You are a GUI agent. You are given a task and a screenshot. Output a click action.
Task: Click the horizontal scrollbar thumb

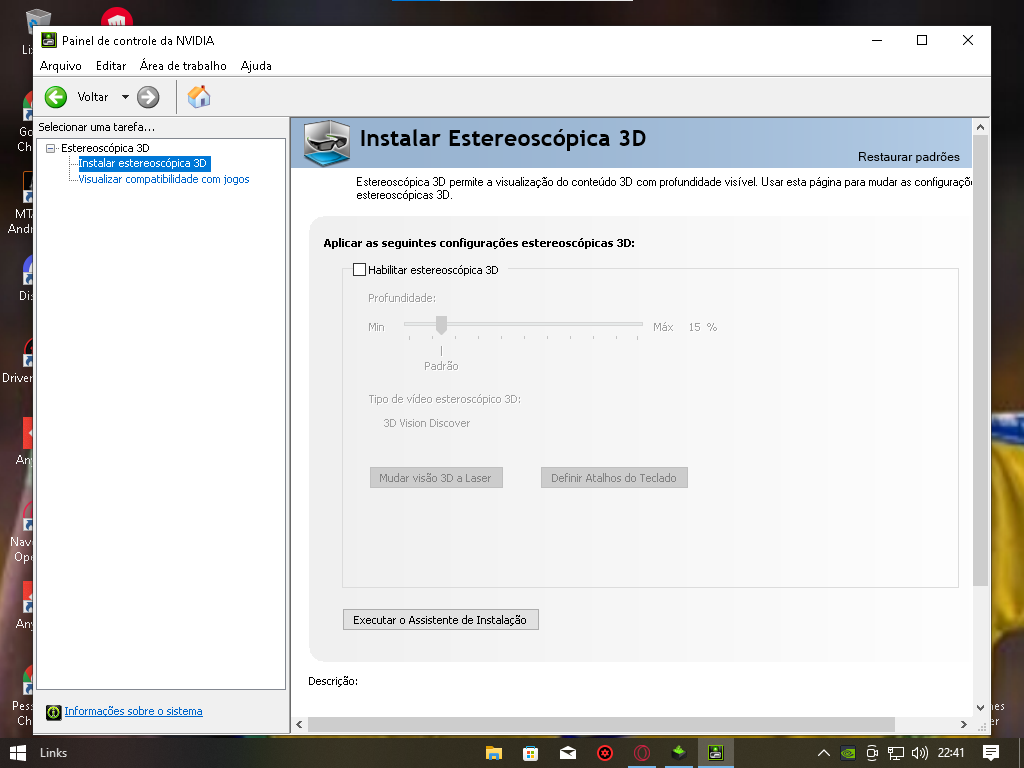point(601,724)
